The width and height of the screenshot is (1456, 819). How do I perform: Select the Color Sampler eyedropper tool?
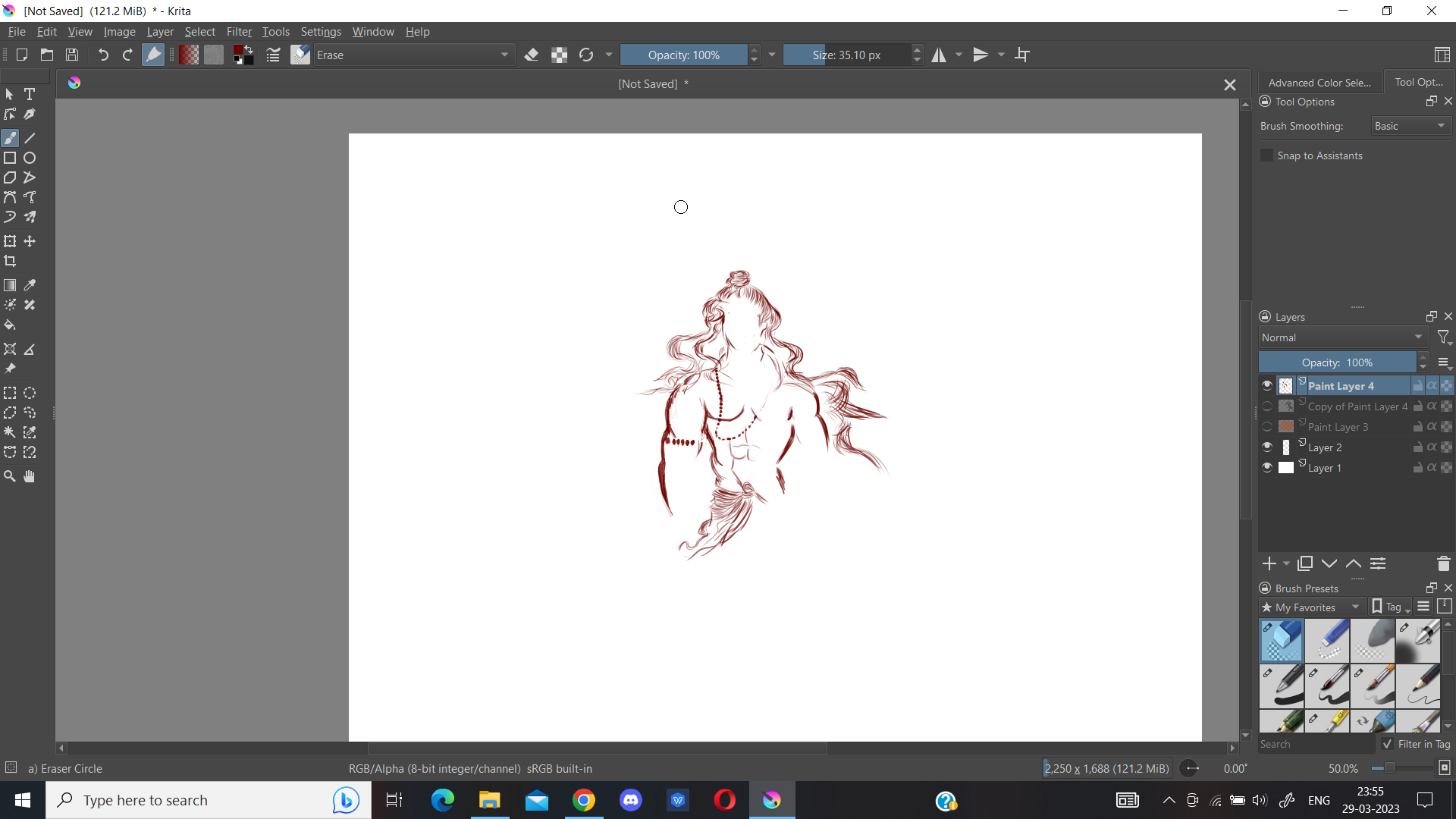(30, 285)
